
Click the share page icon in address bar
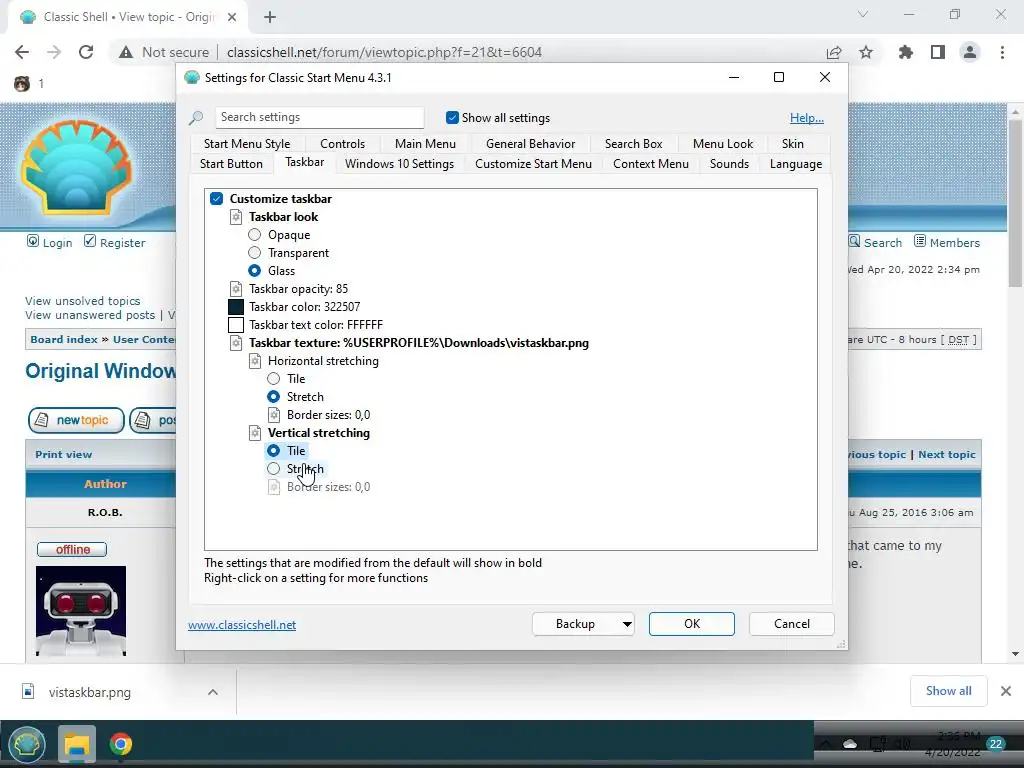[x=834, y=52]
